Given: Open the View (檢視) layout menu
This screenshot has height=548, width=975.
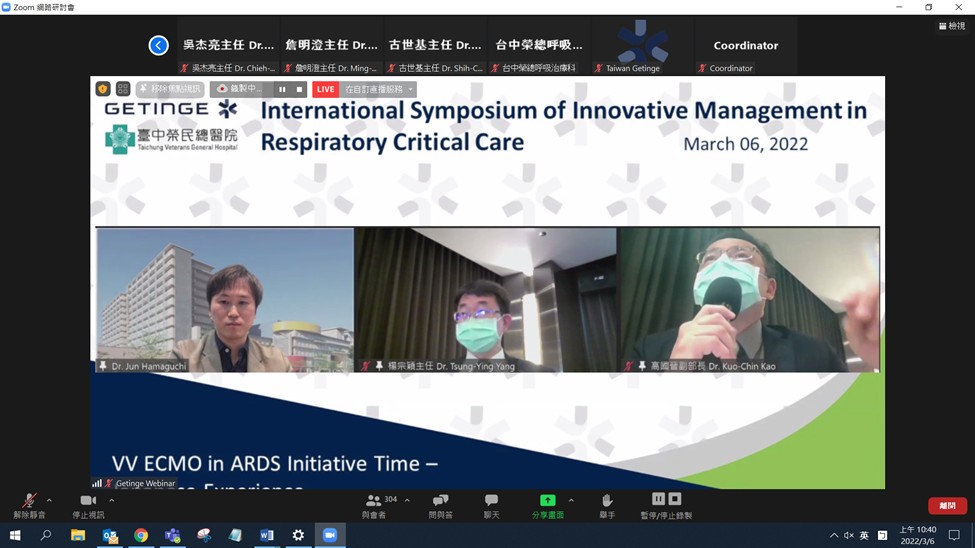Looking at the screenshot, I should [x=952, y=26].
